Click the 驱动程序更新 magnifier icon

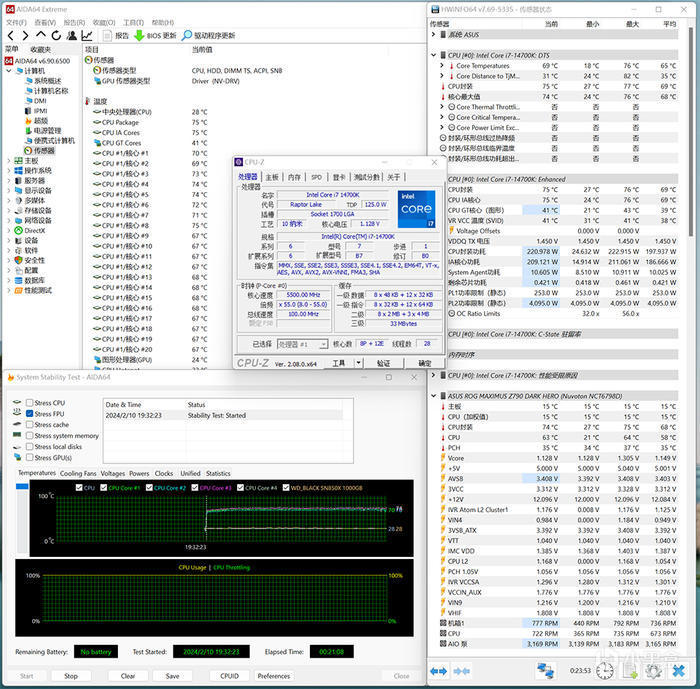coord(186,35)
